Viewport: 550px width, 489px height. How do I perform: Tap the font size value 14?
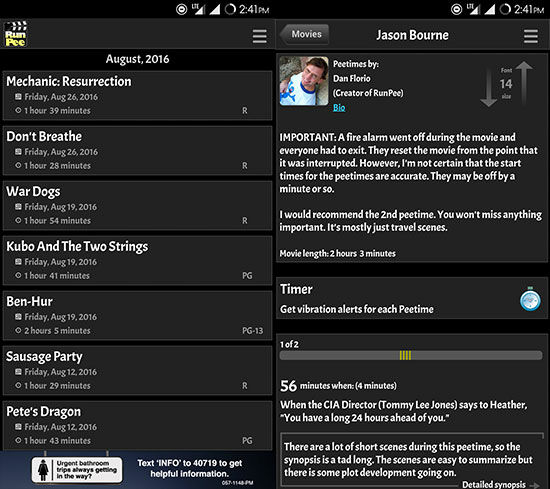pos(506,84)
